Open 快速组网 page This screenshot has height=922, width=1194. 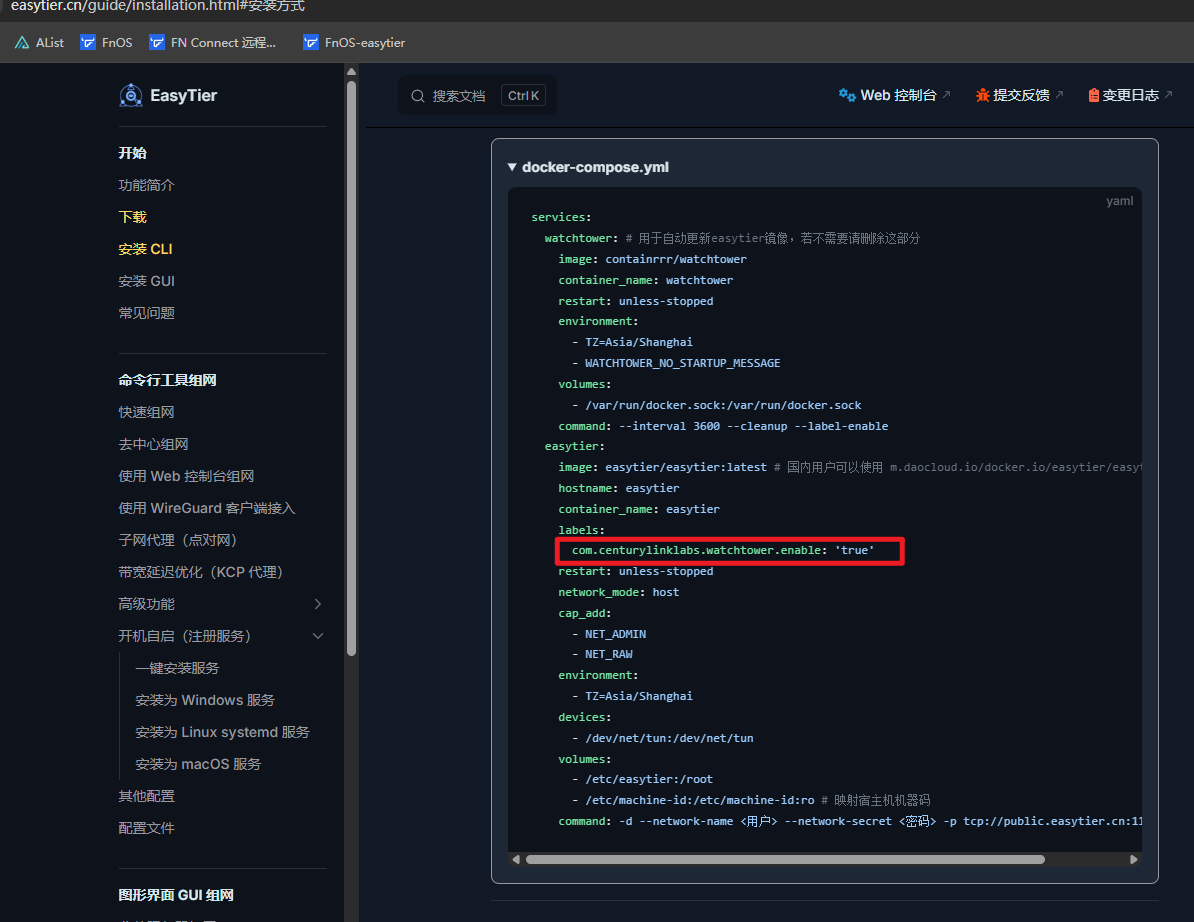[x=146, y=412]
